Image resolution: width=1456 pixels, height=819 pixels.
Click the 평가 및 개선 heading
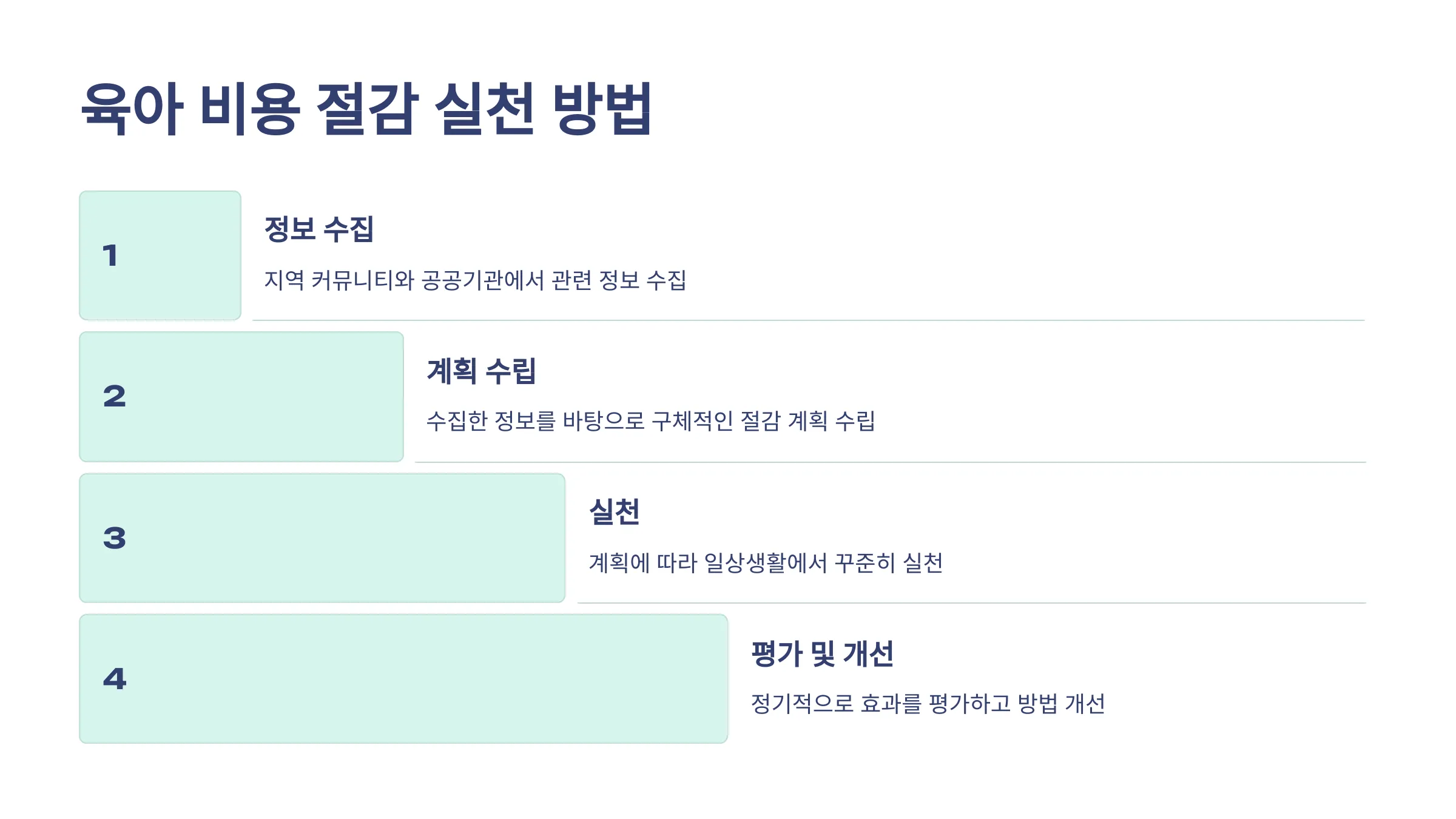click(822, 654)
